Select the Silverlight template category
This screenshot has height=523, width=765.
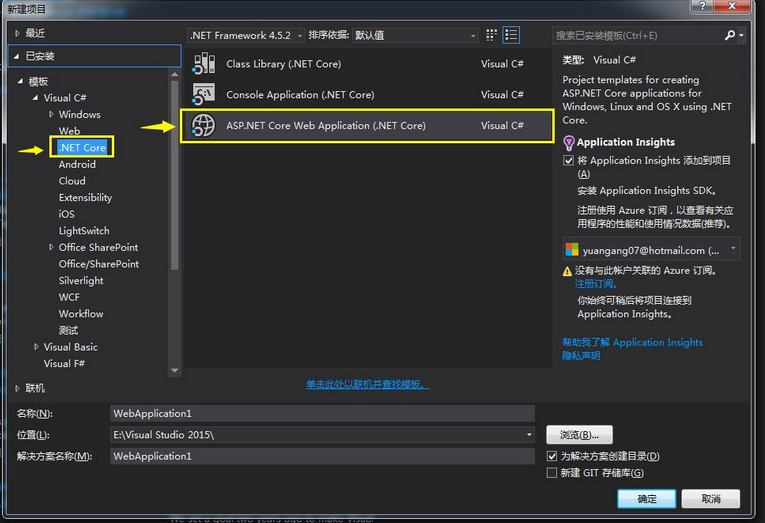[x=81, y=281]
